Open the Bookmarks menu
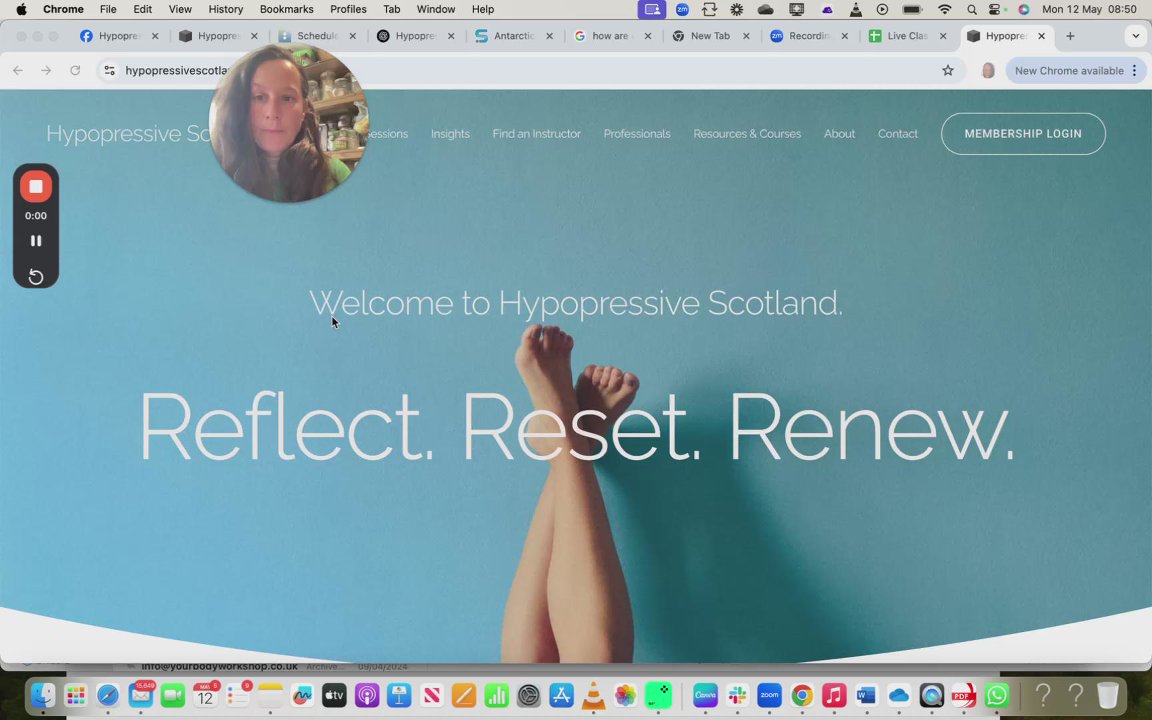 click(287, 10)
